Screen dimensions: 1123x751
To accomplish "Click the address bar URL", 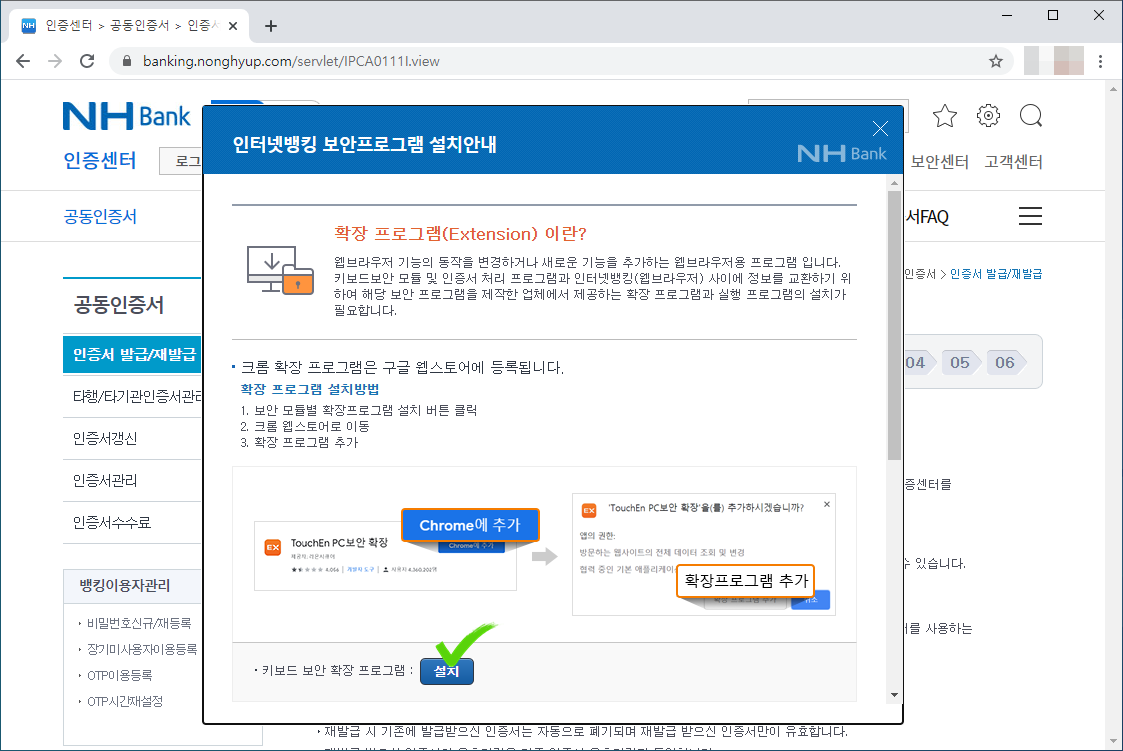I will pyautogui.click(x=291, y=61).
